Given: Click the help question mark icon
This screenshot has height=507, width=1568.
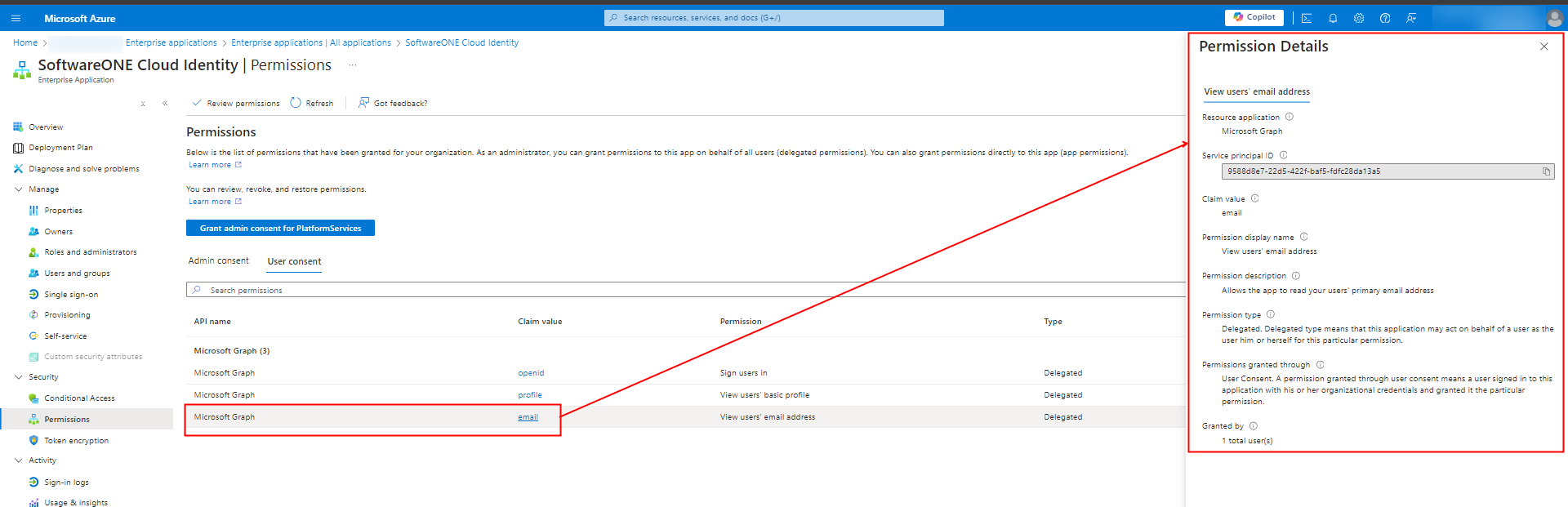Looking at the screenshot, I should tap(1385, 18).
